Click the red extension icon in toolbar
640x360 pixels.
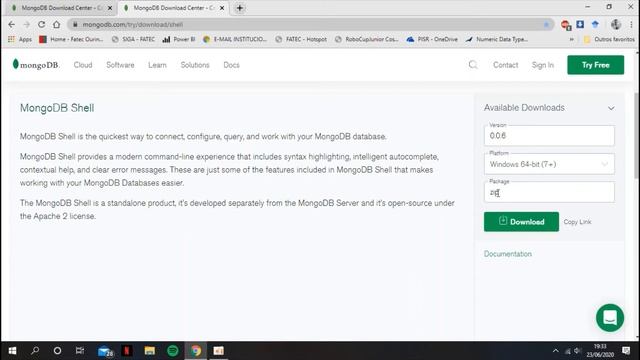(566, 25)
